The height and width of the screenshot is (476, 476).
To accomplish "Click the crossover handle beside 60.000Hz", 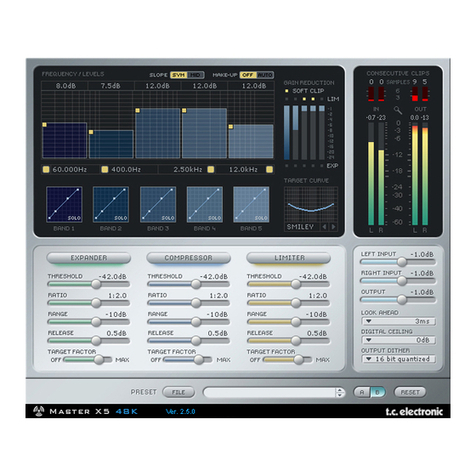I will [46, 169].
